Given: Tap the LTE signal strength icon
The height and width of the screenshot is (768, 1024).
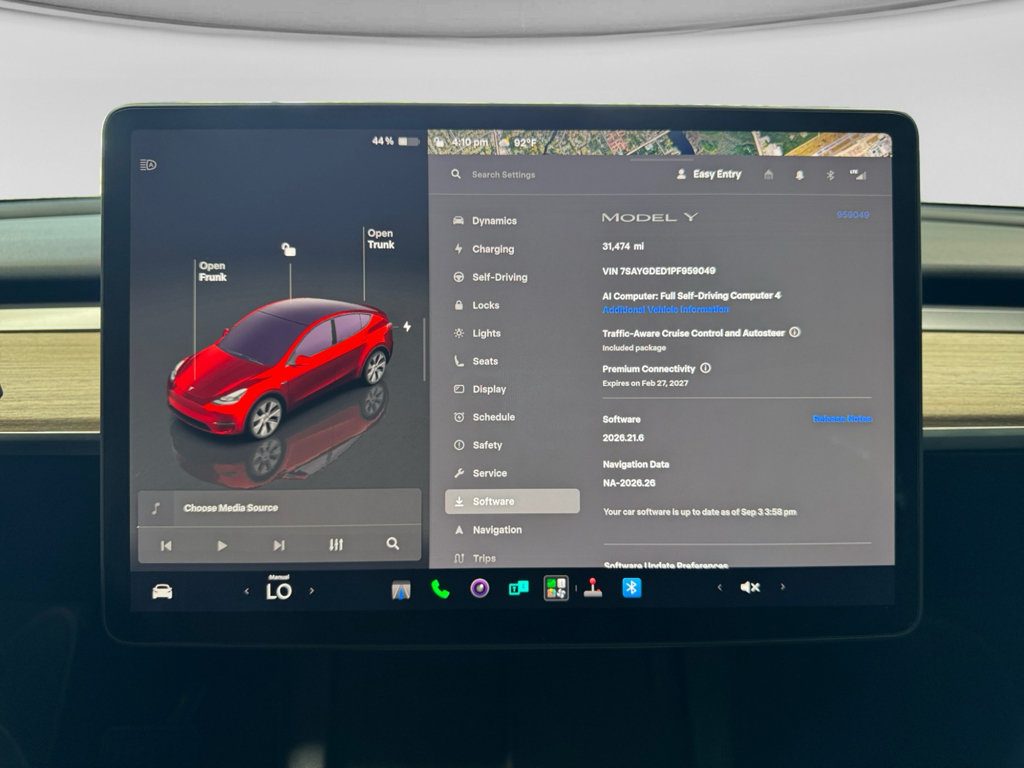Looking at the screenshot, I should pos(857,174).
